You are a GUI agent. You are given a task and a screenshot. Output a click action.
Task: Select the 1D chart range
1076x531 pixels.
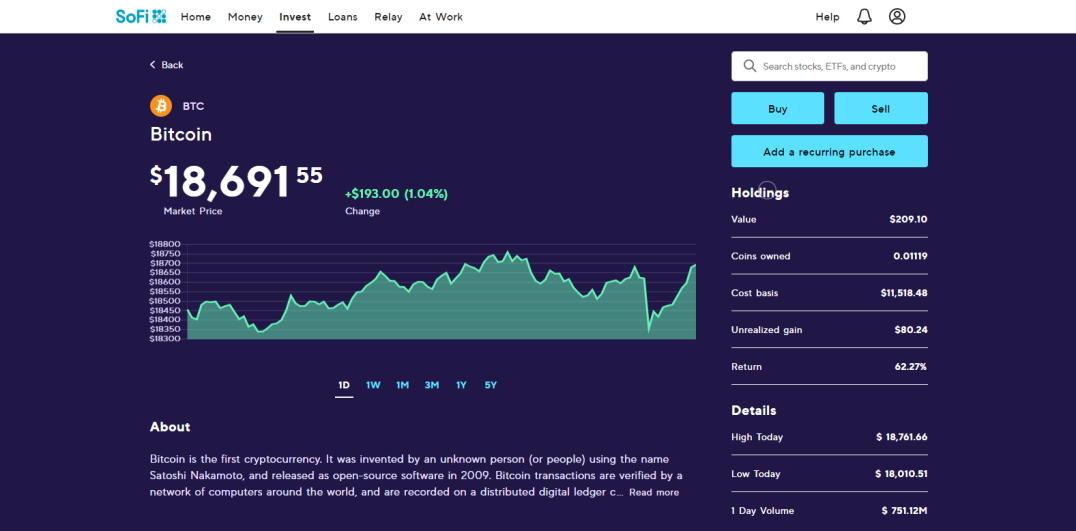pos(344,386)
